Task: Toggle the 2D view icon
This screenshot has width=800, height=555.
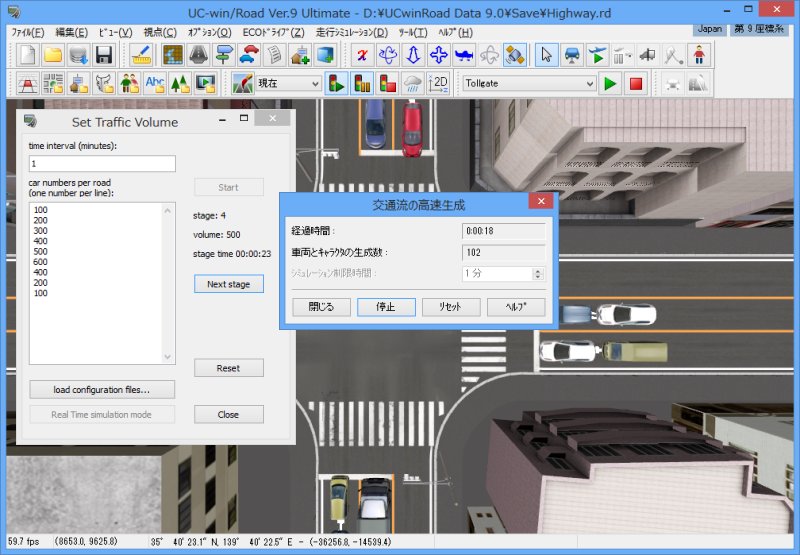Action: tap(438, 84)
